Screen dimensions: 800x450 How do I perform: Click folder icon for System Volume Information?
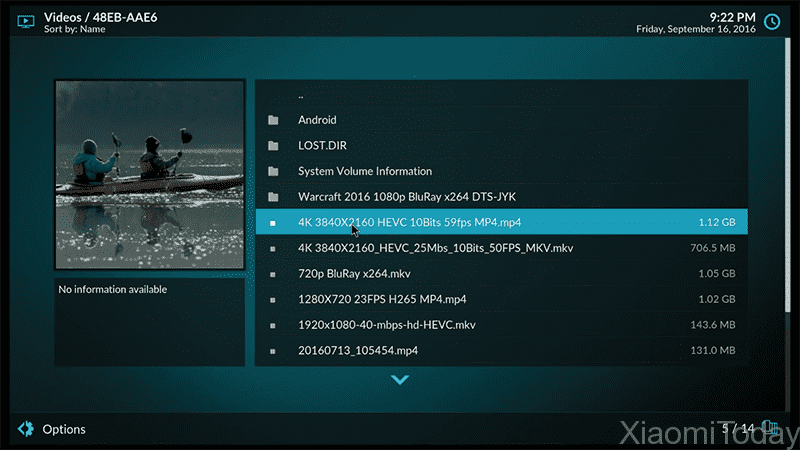[x=273, y=171]
